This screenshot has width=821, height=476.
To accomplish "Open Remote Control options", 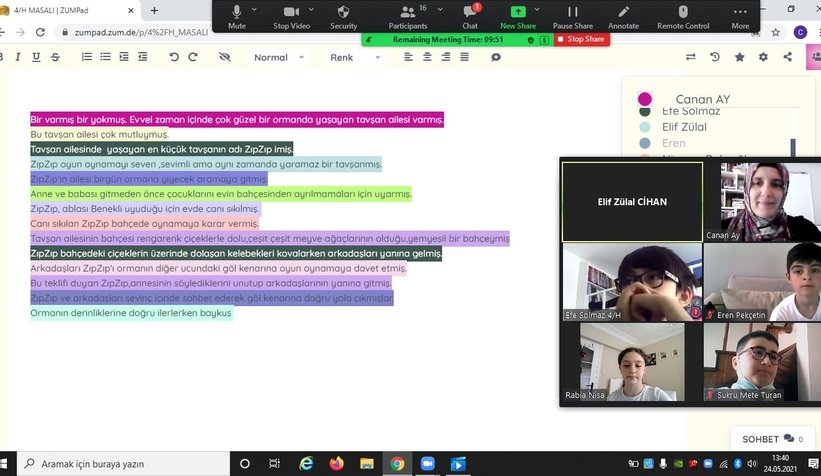I will pyautogui.click(x=683, y=16).
